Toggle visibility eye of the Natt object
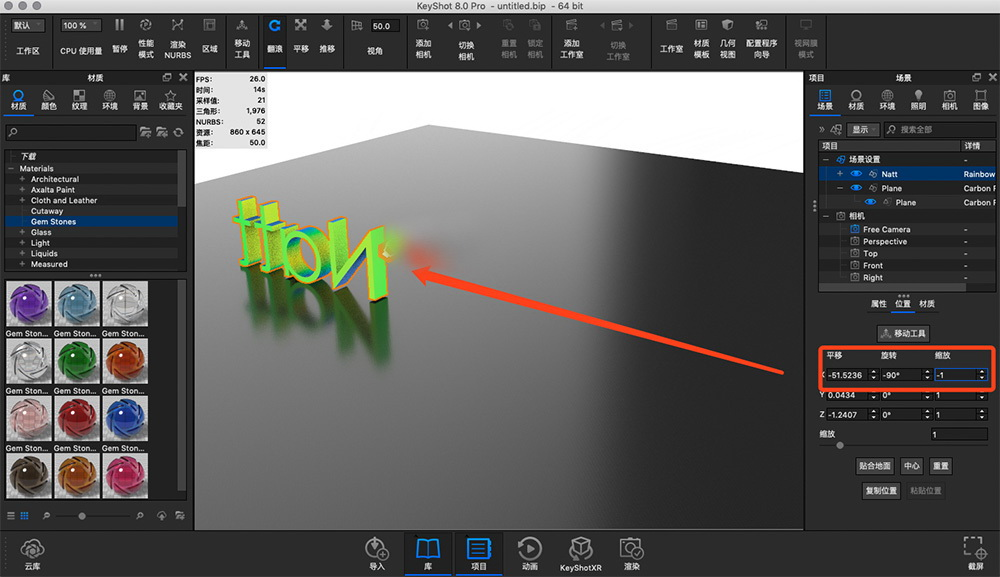The width and height of the screenshot is (1000, 577). coord(856,174)
